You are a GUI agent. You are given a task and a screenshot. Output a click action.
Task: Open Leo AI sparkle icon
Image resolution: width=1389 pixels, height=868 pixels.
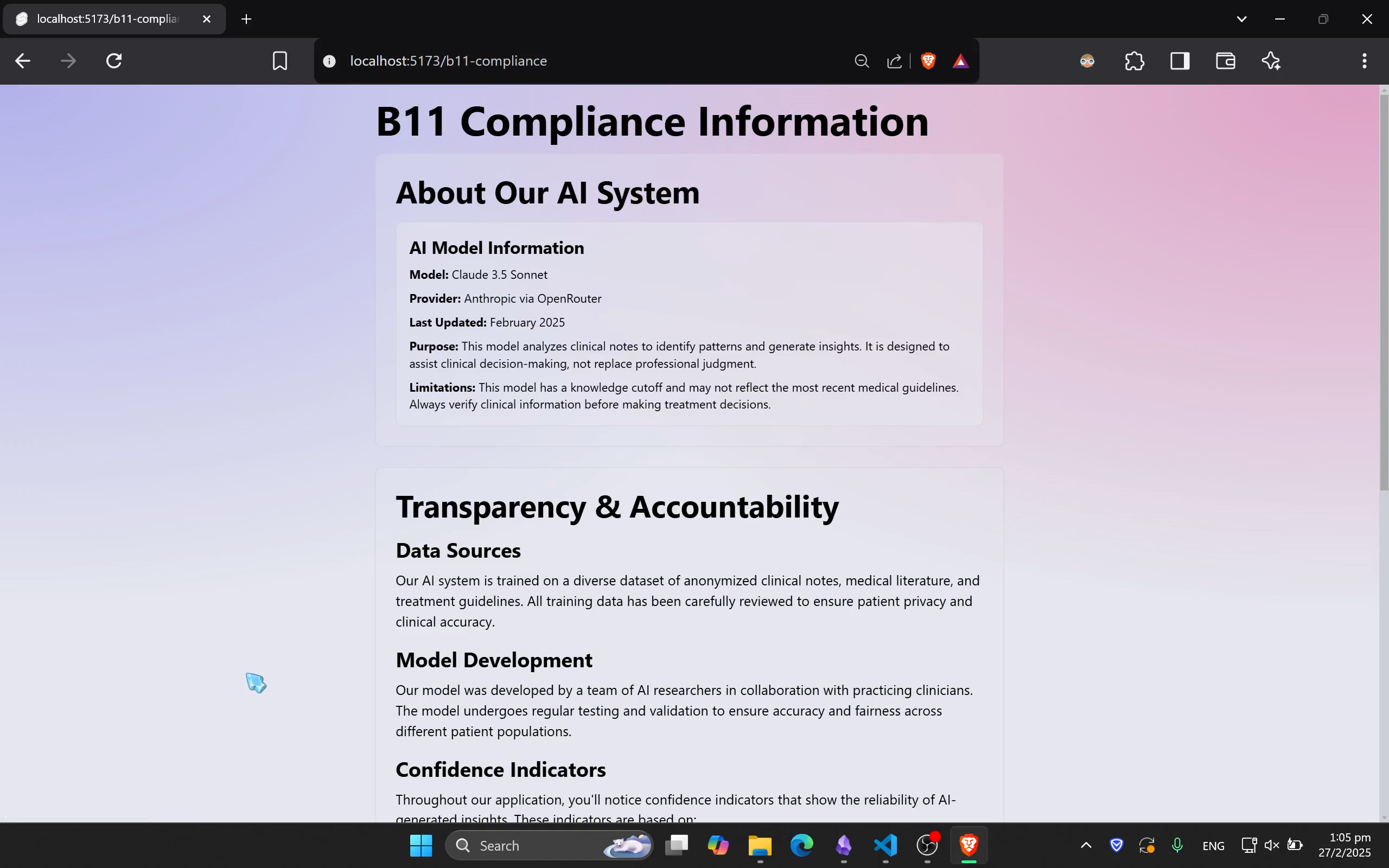tap(1271, 61)
